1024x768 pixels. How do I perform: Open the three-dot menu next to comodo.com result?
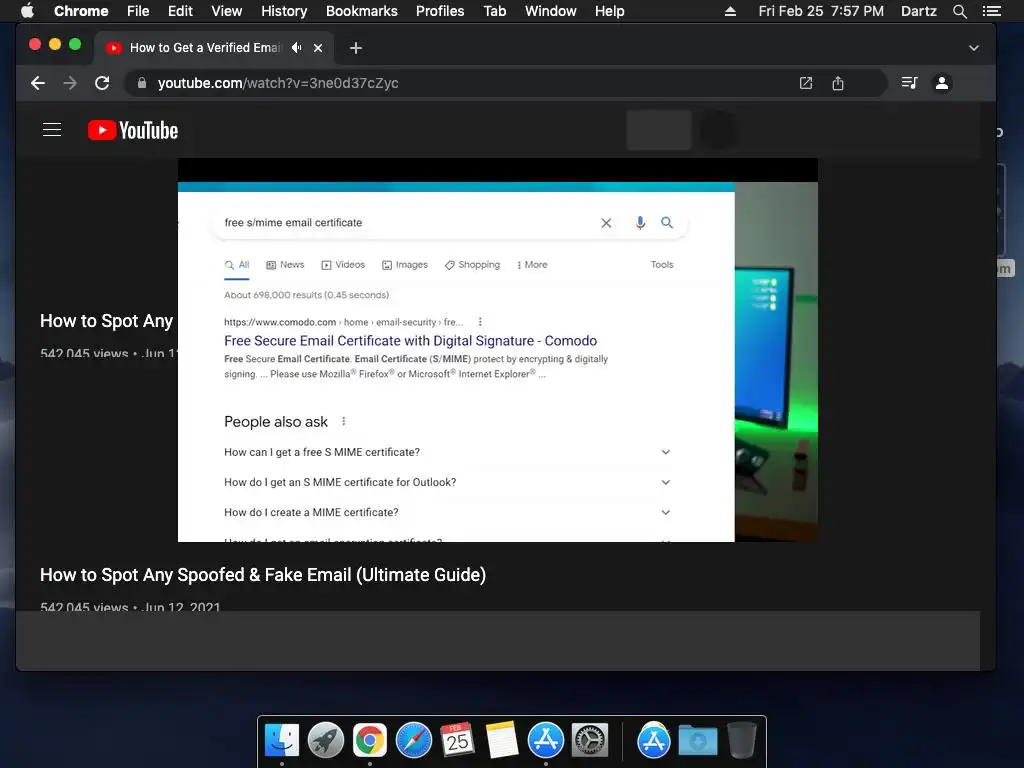[480, 322]
